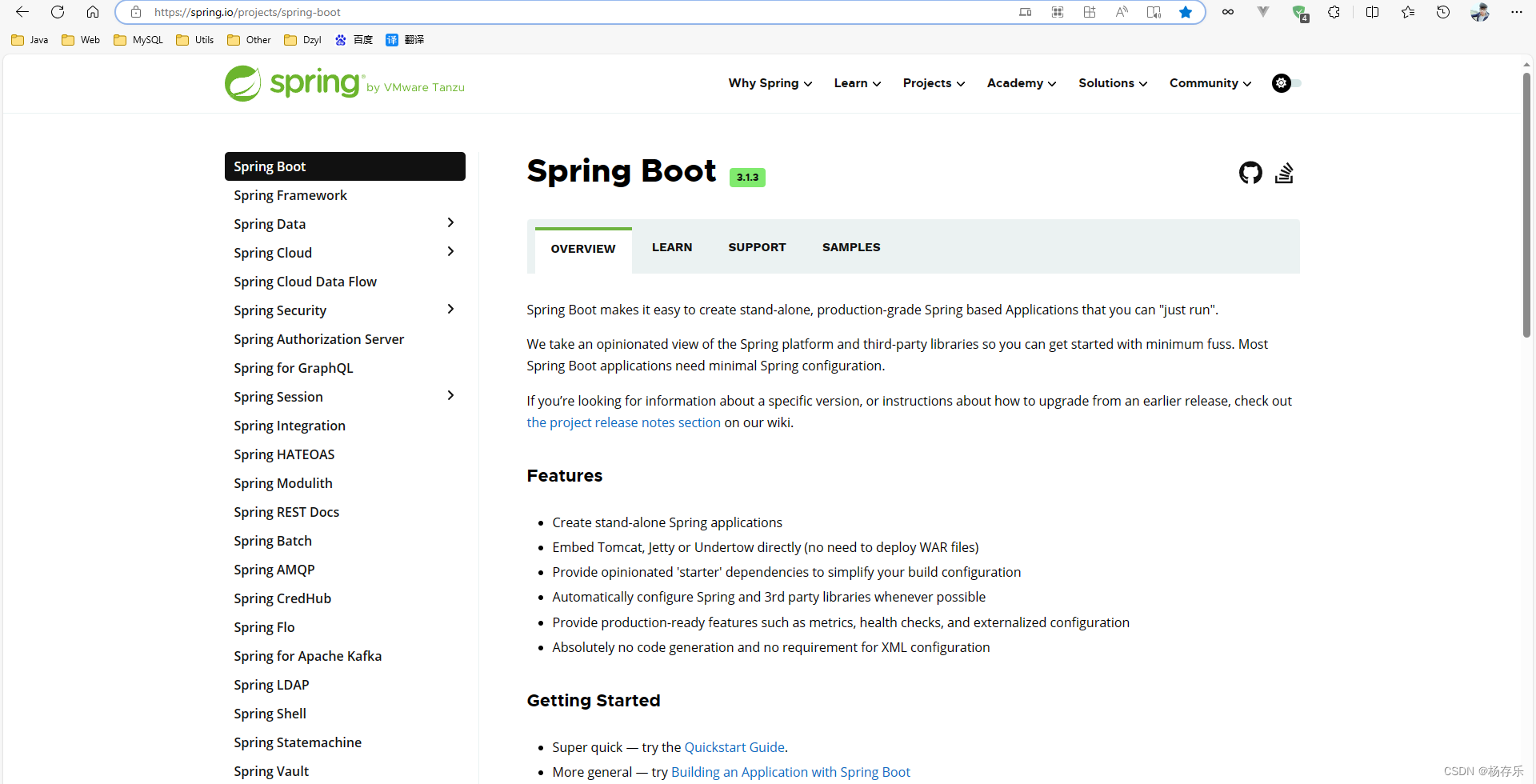Open Spring Boot Stack Overflow icon

click(x=1284, y=173)
